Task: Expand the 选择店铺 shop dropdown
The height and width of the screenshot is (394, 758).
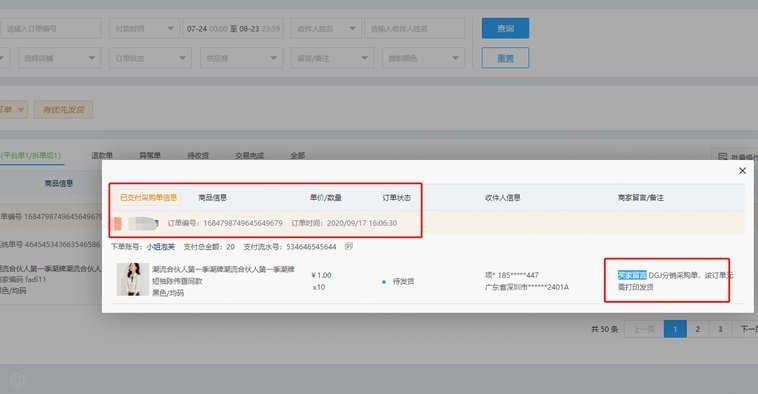Action: click(x=59, y=58)
